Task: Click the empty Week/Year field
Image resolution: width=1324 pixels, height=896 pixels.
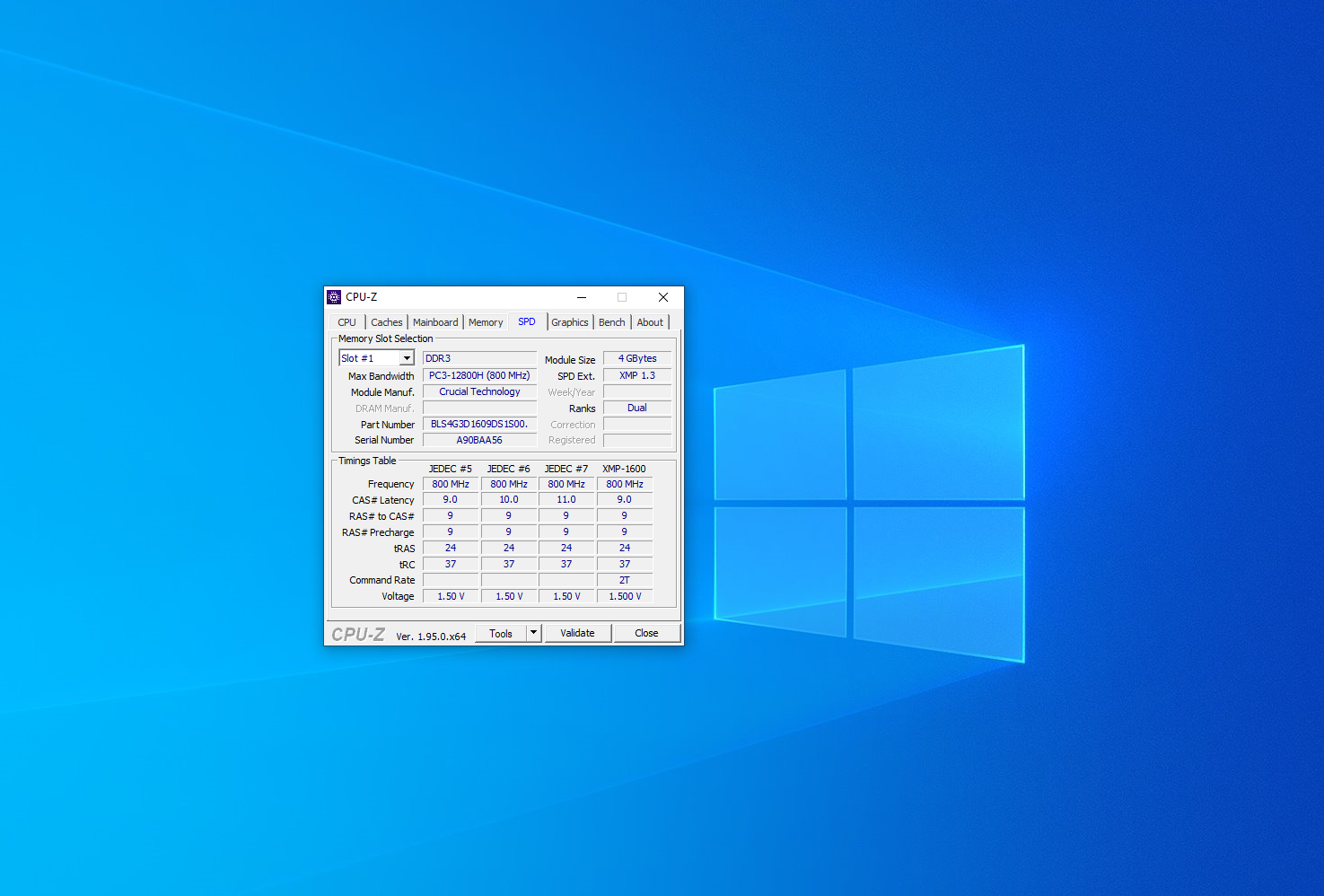Action: tap(637, 391)
